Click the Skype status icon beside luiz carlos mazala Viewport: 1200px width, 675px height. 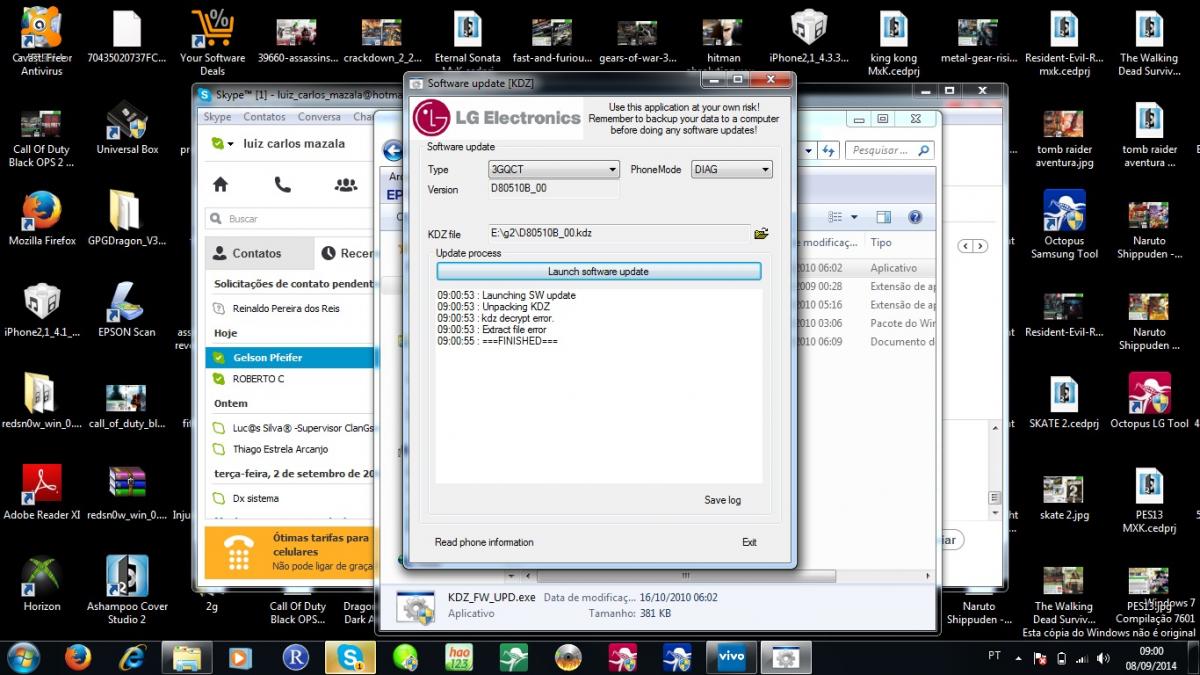(x=218, y=144)
